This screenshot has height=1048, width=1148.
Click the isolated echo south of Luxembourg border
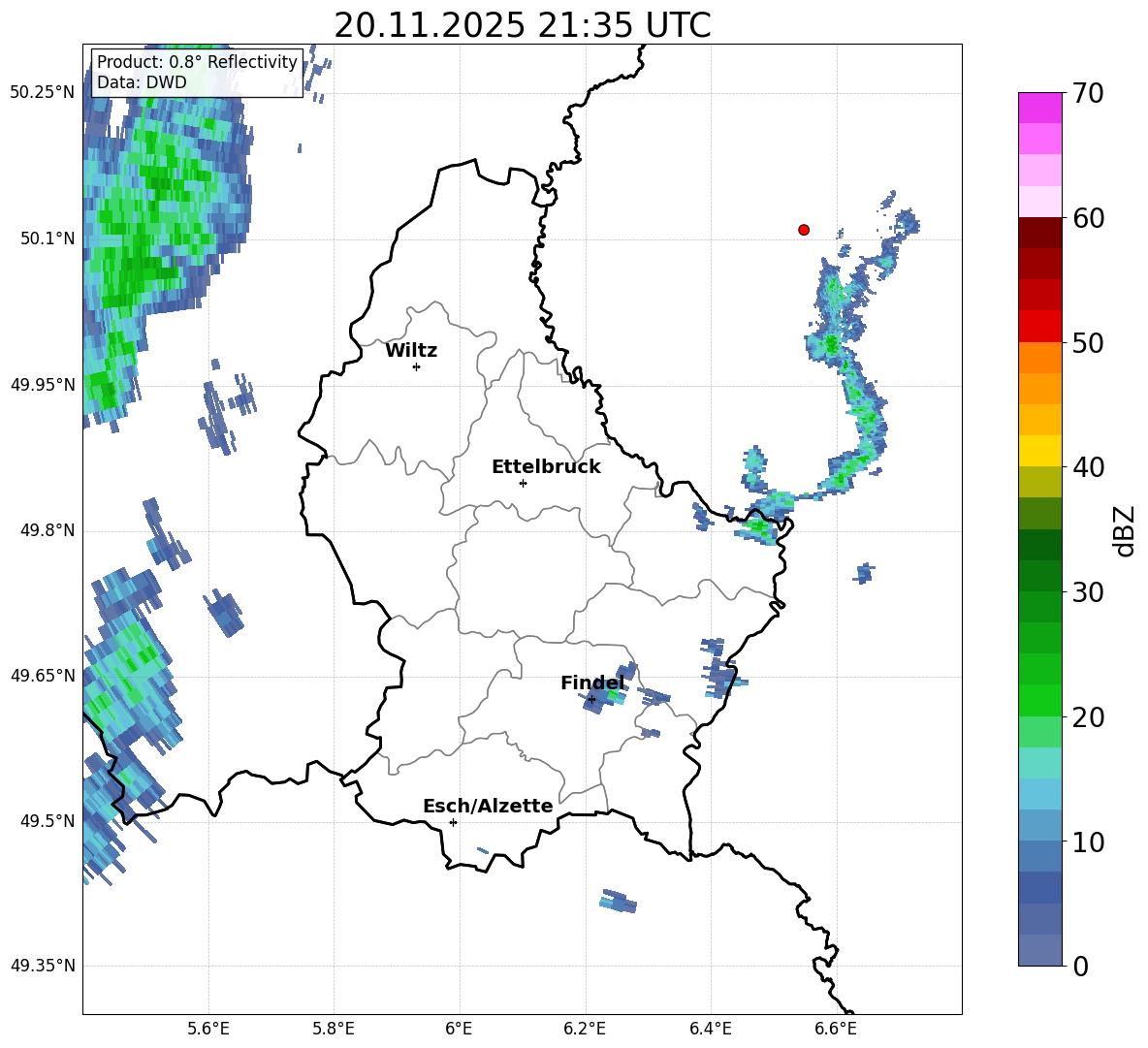[x=618, y=901]
